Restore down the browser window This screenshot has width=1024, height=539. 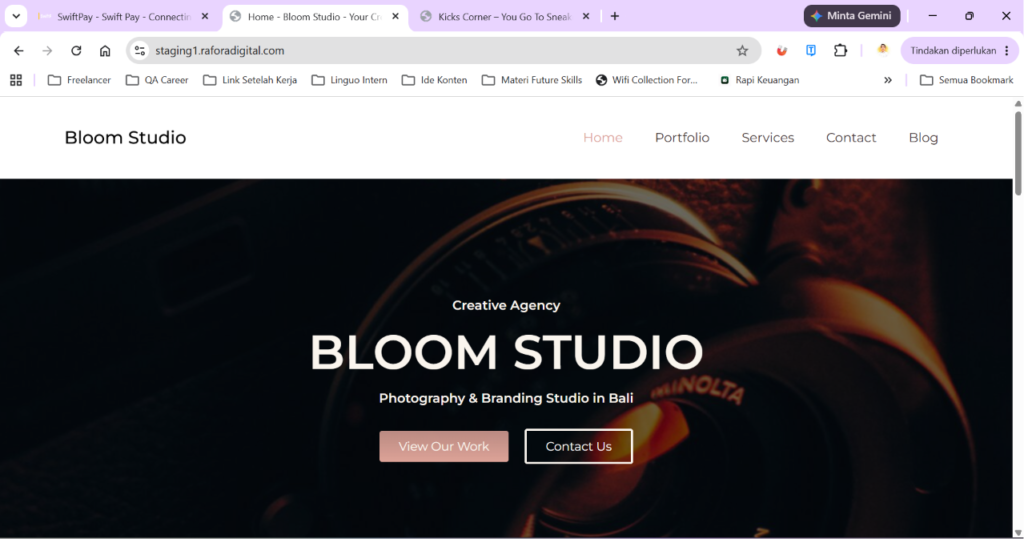pos(969,16)
